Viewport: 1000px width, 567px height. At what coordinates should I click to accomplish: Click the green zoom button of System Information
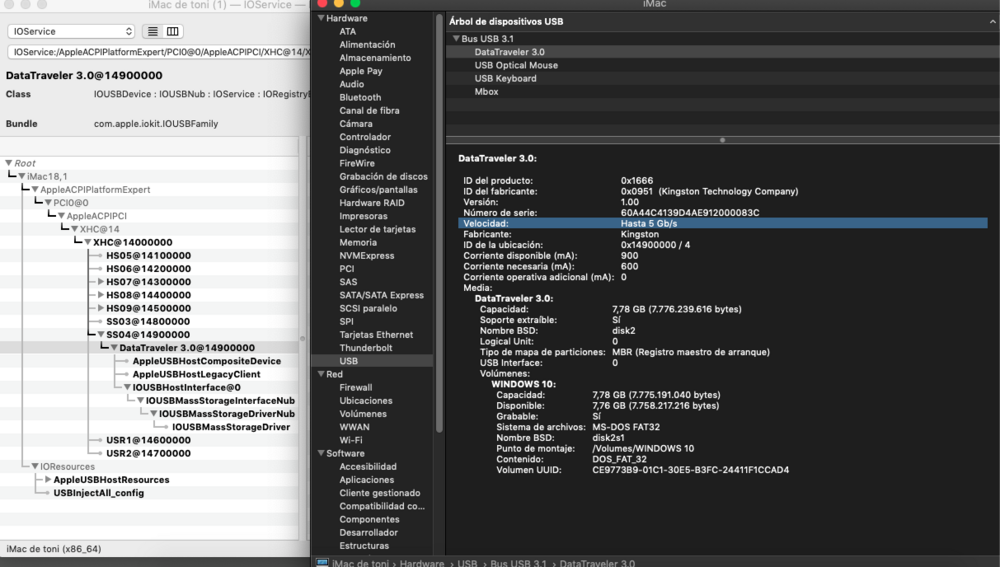(355, 4)
